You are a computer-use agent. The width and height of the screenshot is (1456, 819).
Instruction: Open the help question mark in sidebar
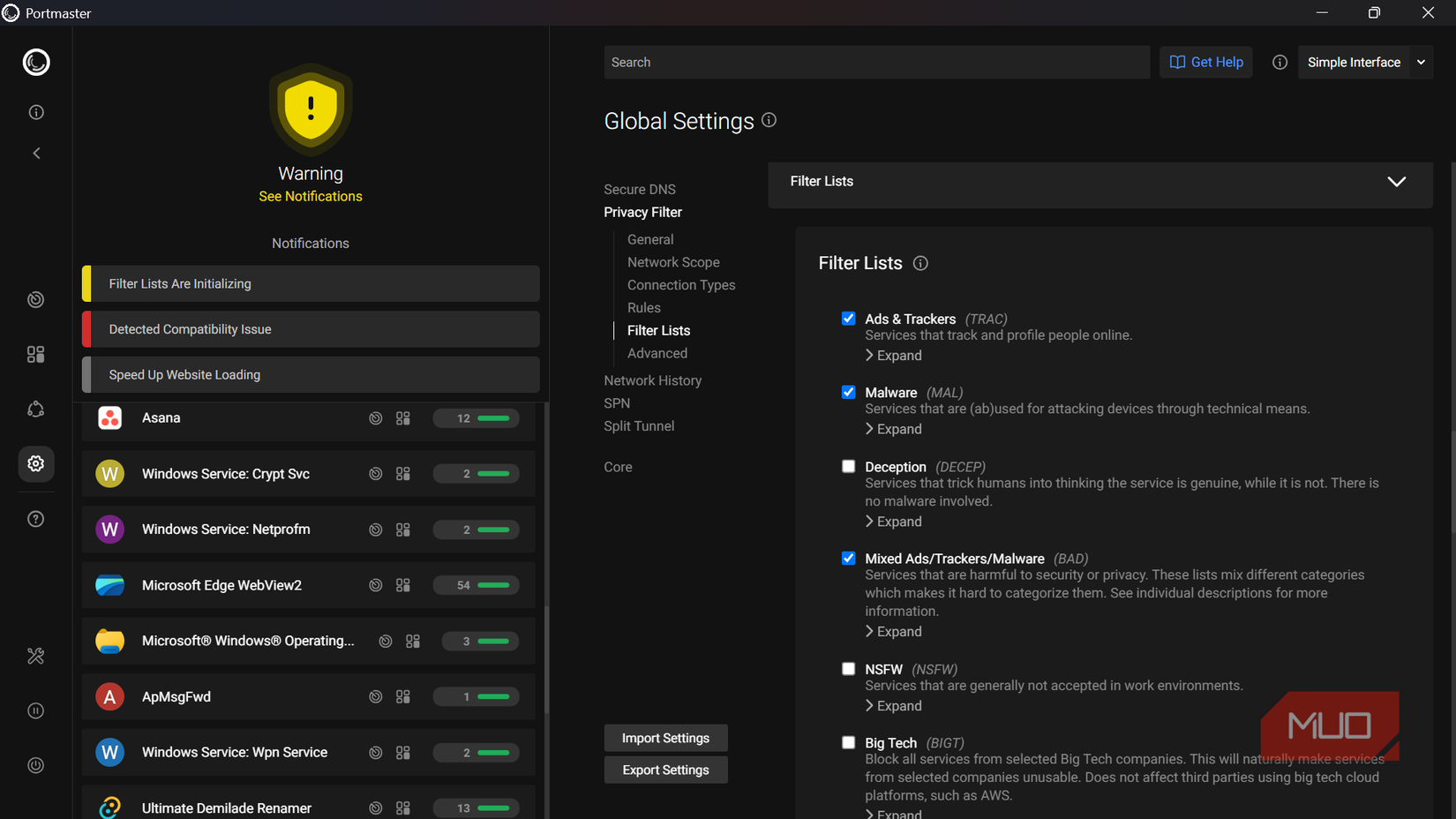tap(36, 519)
